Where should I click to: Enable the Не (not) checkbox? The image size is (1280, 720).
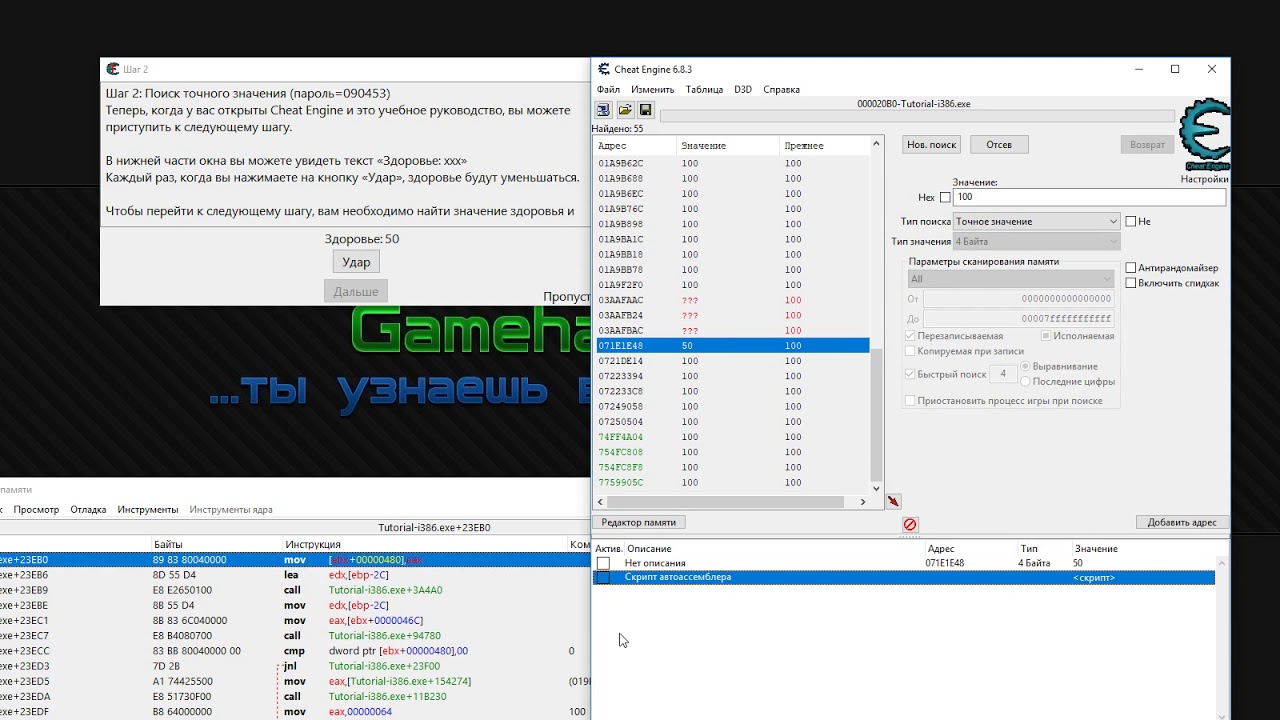click(x=1130, y=221)
